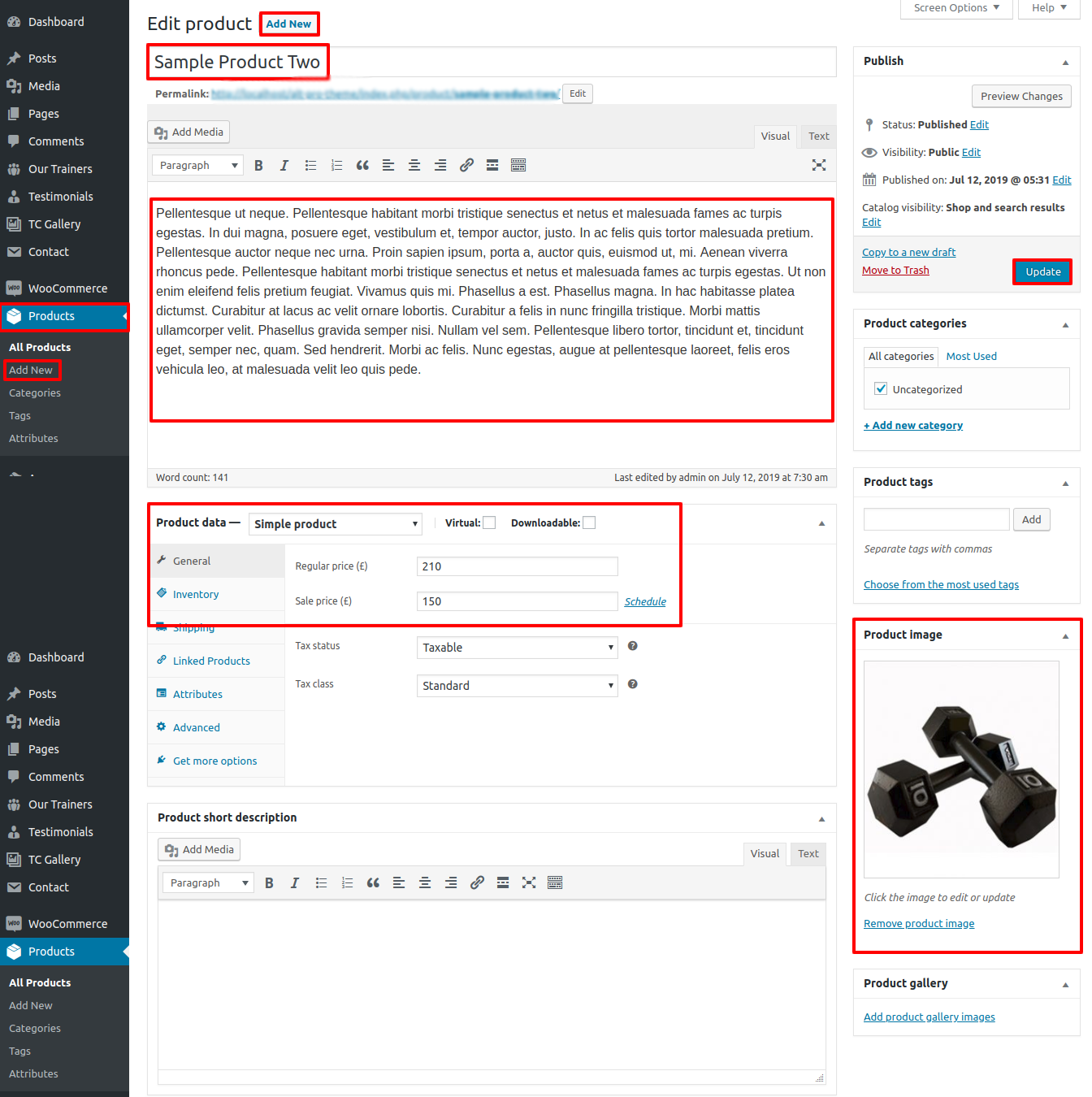Open the Simple product type dropdown
Screen dimensions: 1092x1097
(335, 524)
